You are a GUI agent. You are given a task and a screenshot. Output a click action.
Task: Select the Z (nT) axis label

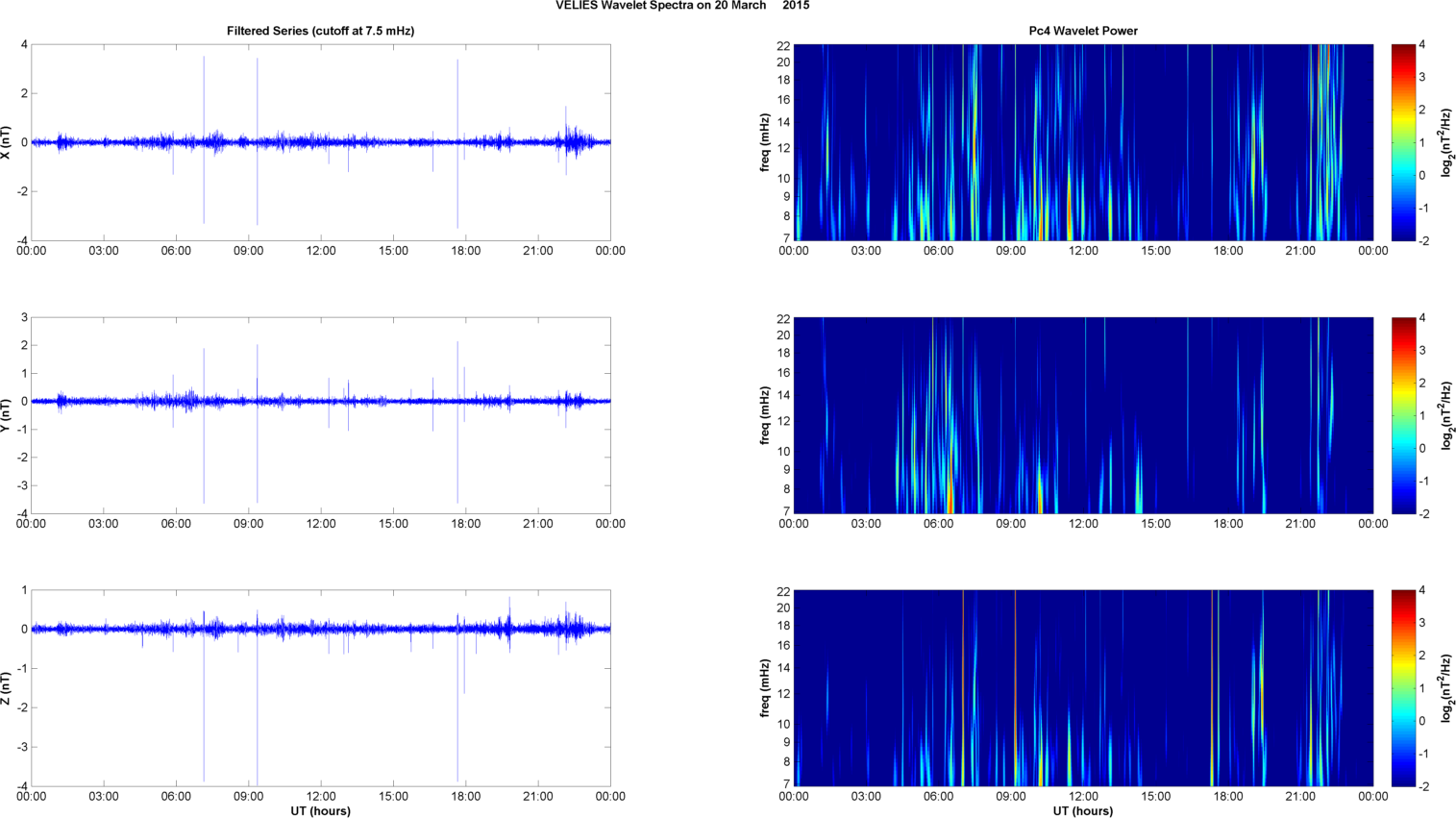tap(7, 688)
